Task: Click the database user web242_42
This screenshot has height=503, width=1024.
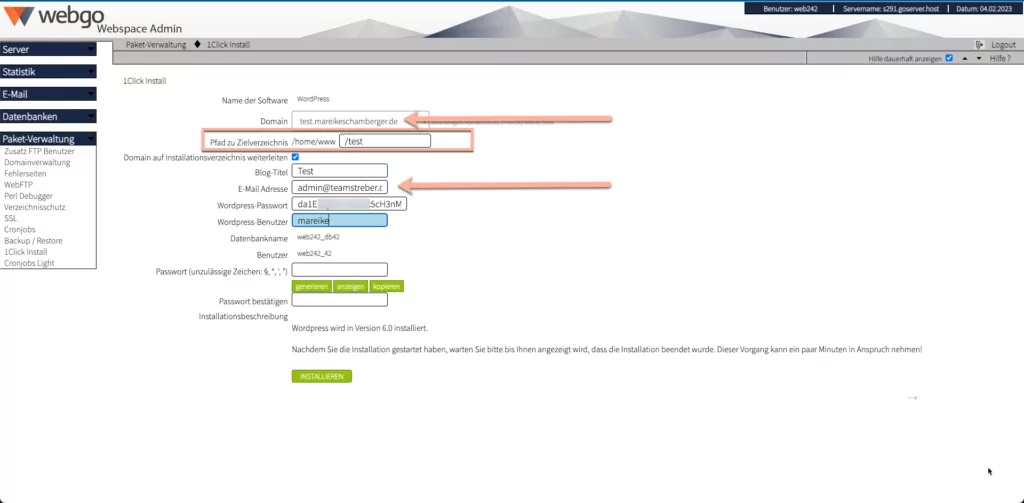Action: tap(313, 253)
